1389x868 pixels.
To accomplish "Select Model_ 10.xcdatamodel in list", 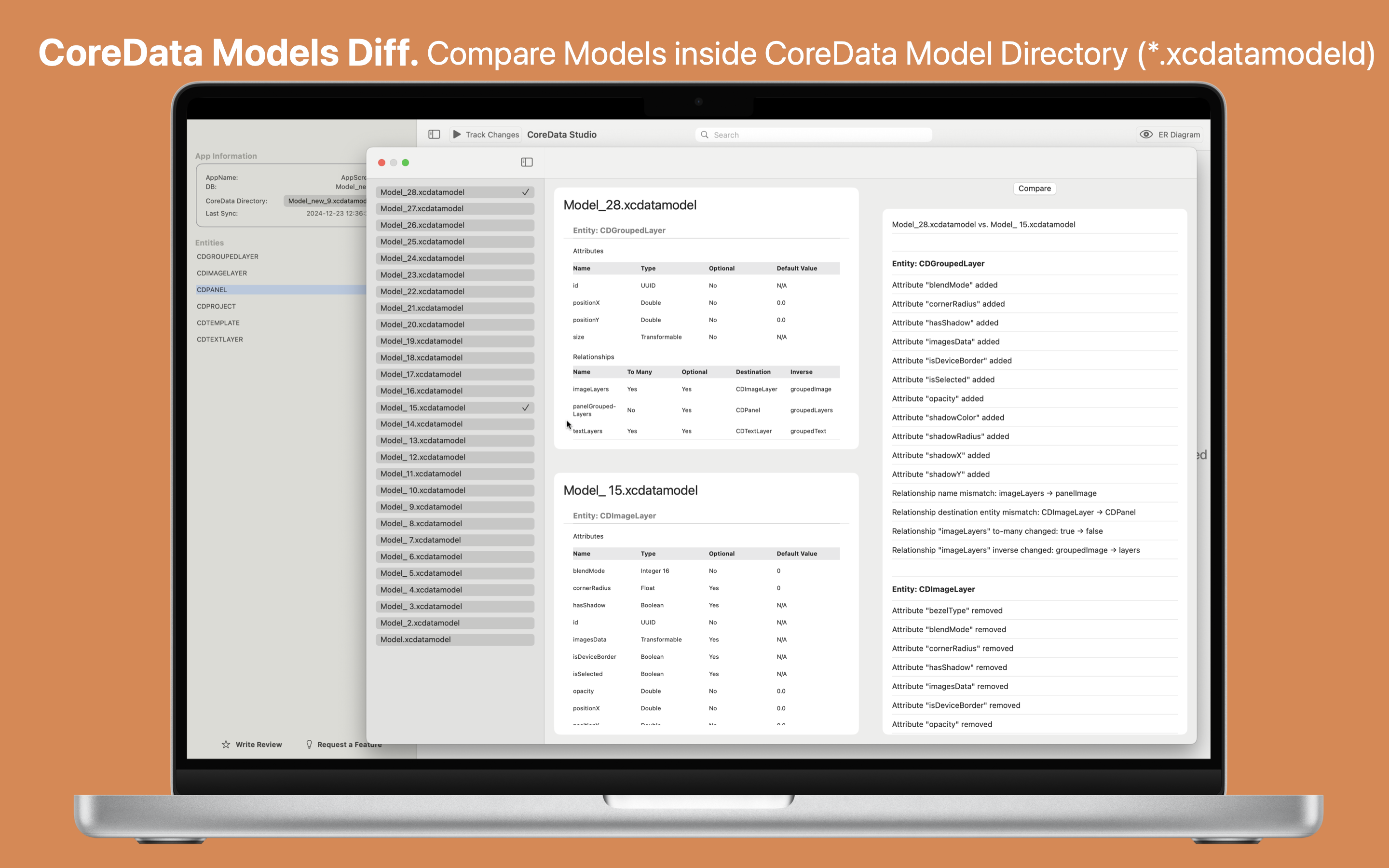I will pyautogui.click(x=455, y=490).
